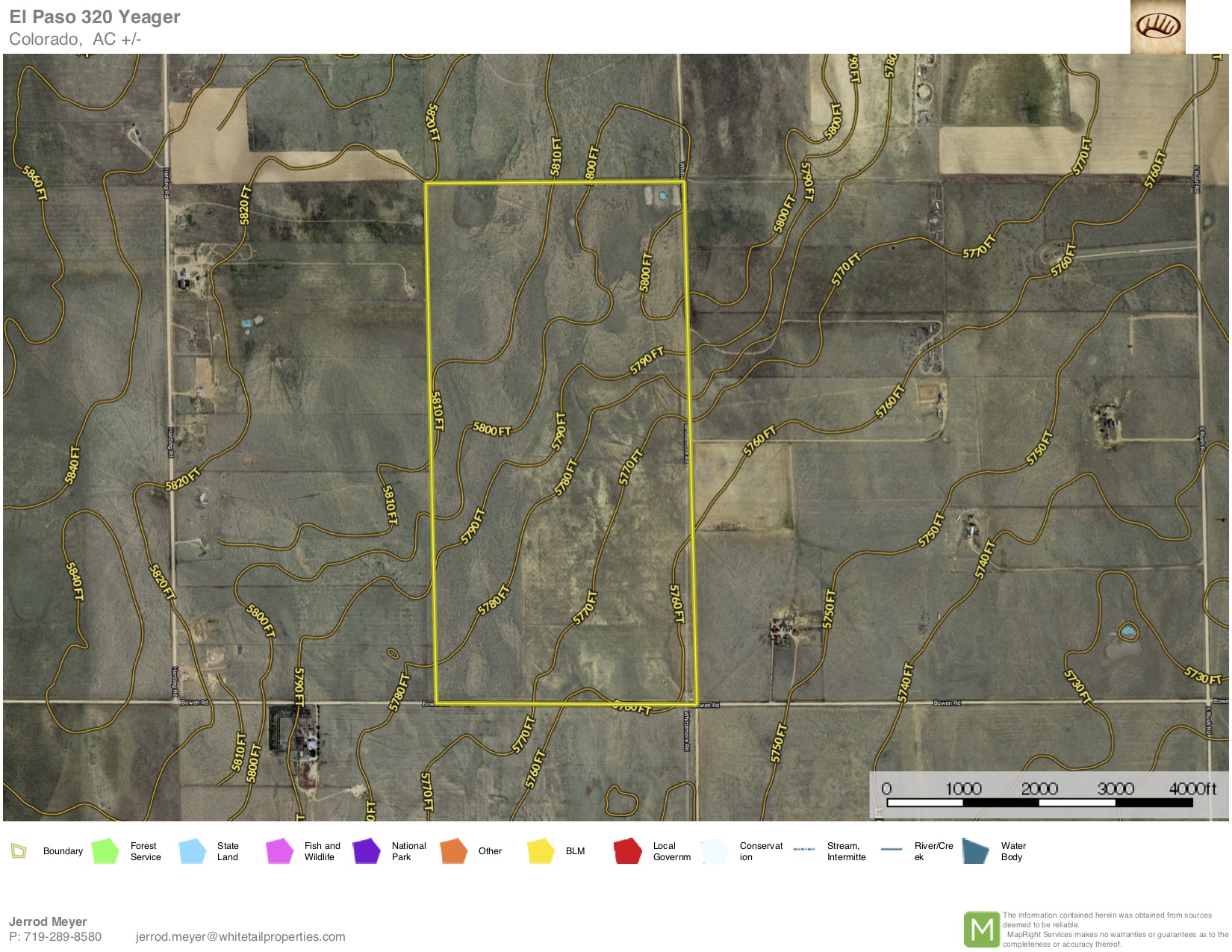The image size is (1232, 952).
Task: Click the 4000ft mark on scale bar
Action: coord(1192,789)
